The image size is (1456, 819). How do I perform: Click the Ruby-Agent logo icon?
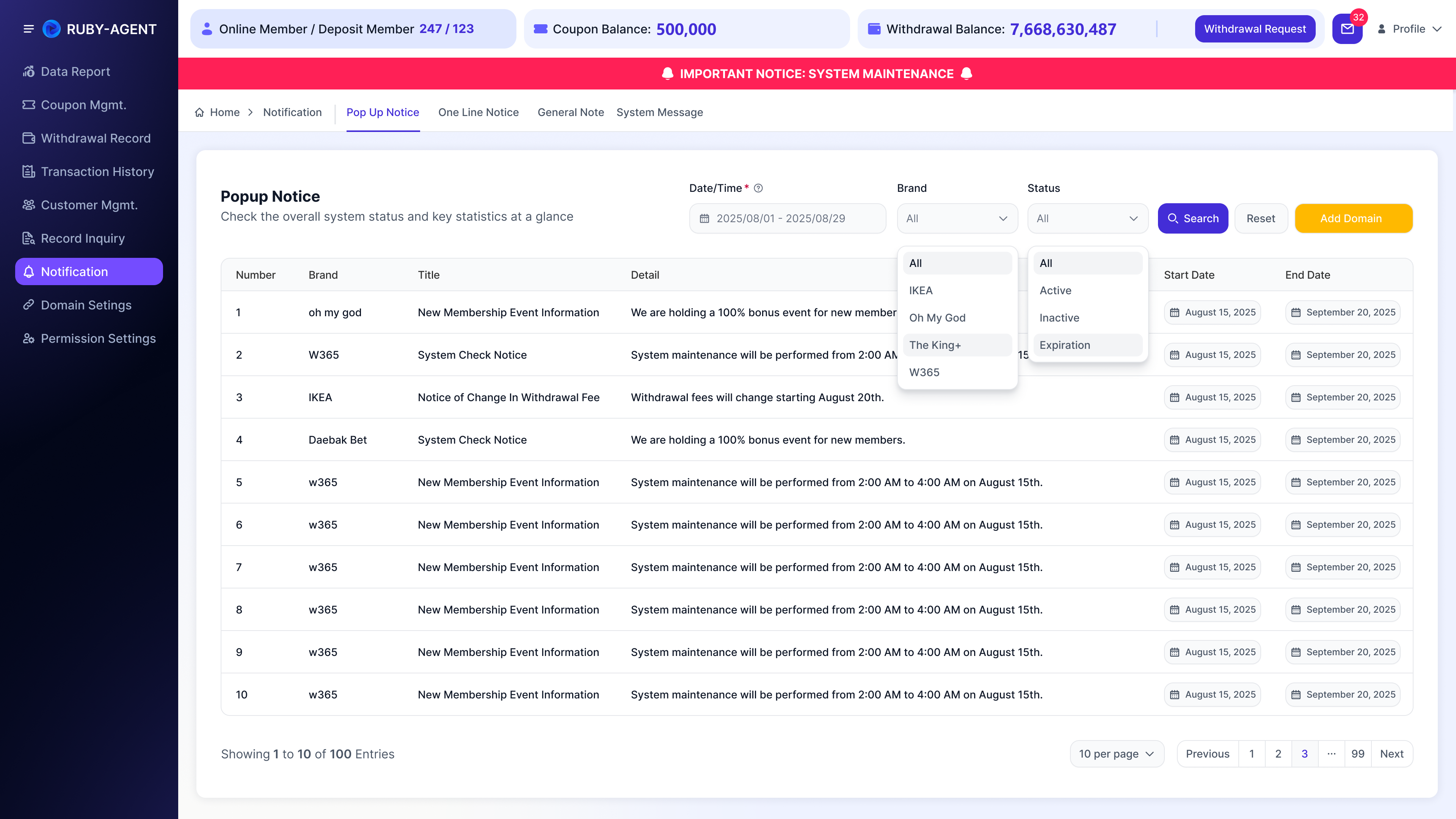coord(52,29)
